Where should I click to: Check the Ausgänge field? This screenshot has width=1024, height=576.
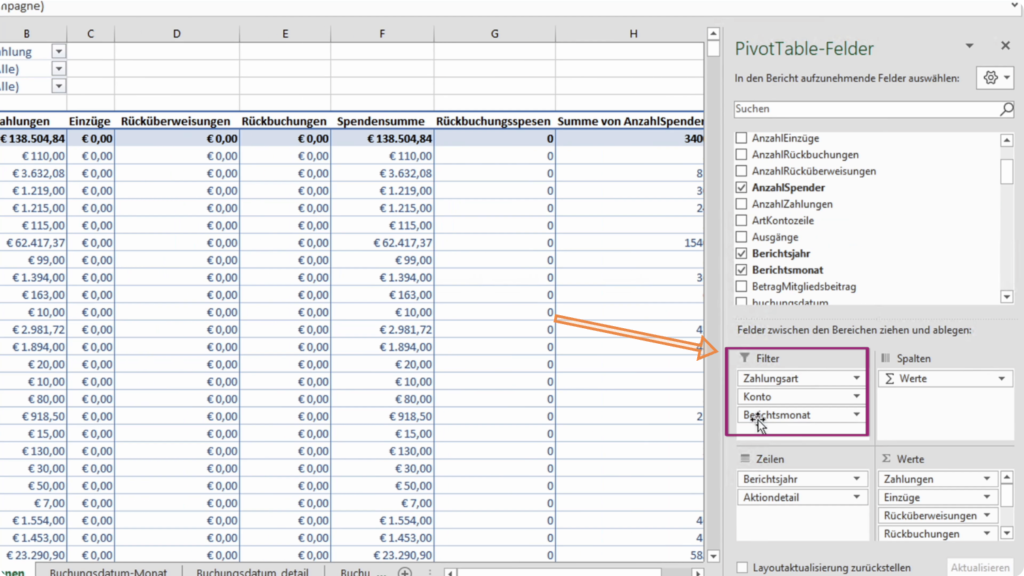click(x=741, y=236)
